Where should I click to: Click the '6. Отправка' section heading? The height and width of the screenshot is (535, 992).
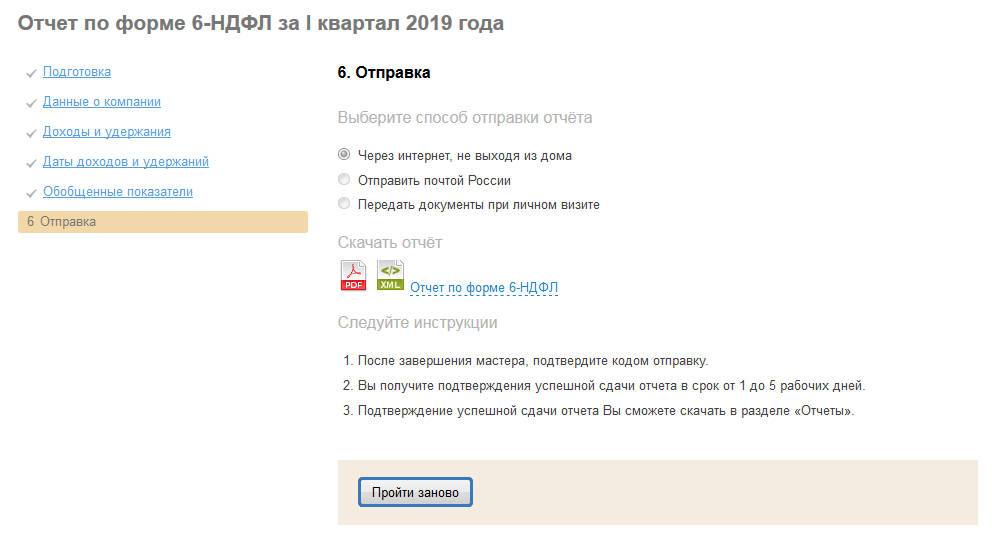(x=384, y=73)
